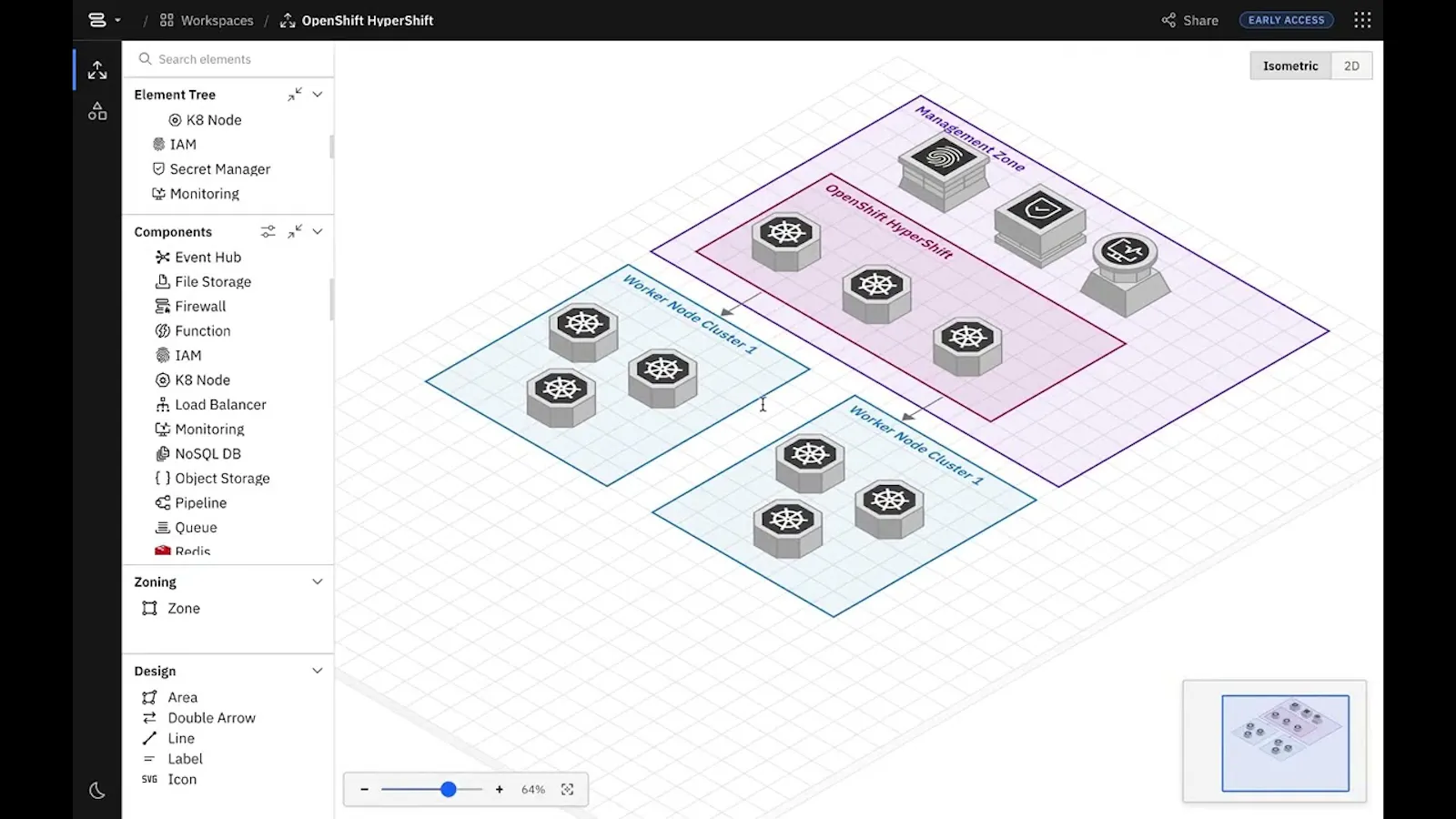Click the EARLY ACCESS badge
The width and height of the screenshot is (1456, 819).
coord(1287,20)
